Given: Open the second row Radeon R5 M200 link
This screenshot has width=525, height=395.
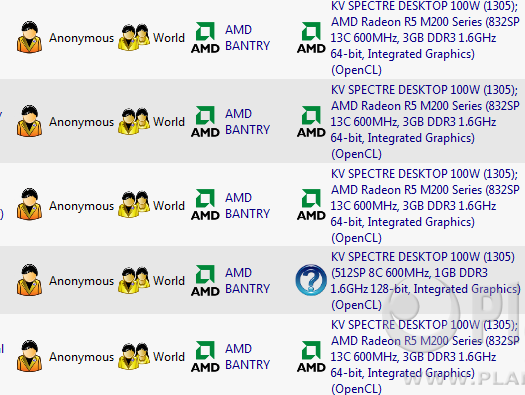Looking at the screenshot, I should tap(425, 122).
